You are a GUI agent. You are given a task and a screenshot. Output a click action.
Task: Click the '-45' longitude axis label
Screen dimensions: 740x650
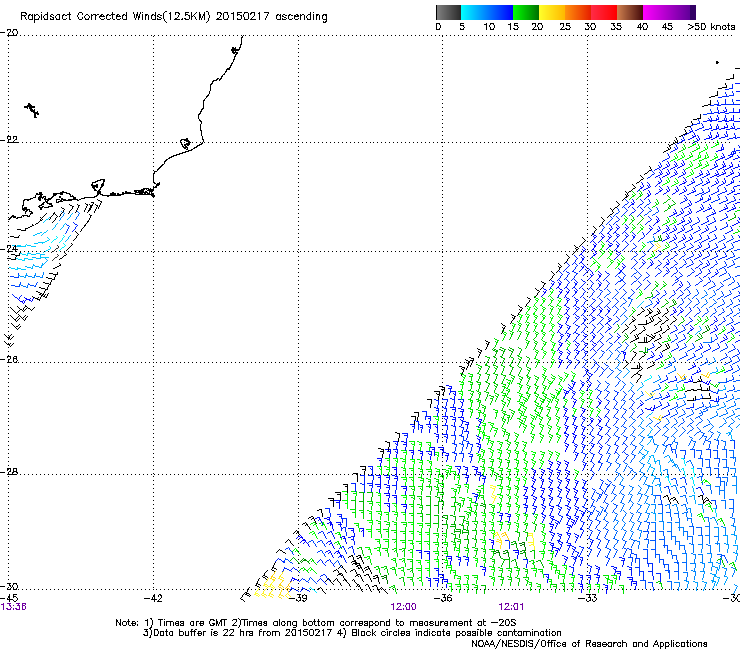pyautogui.click(x=9, y=599)
